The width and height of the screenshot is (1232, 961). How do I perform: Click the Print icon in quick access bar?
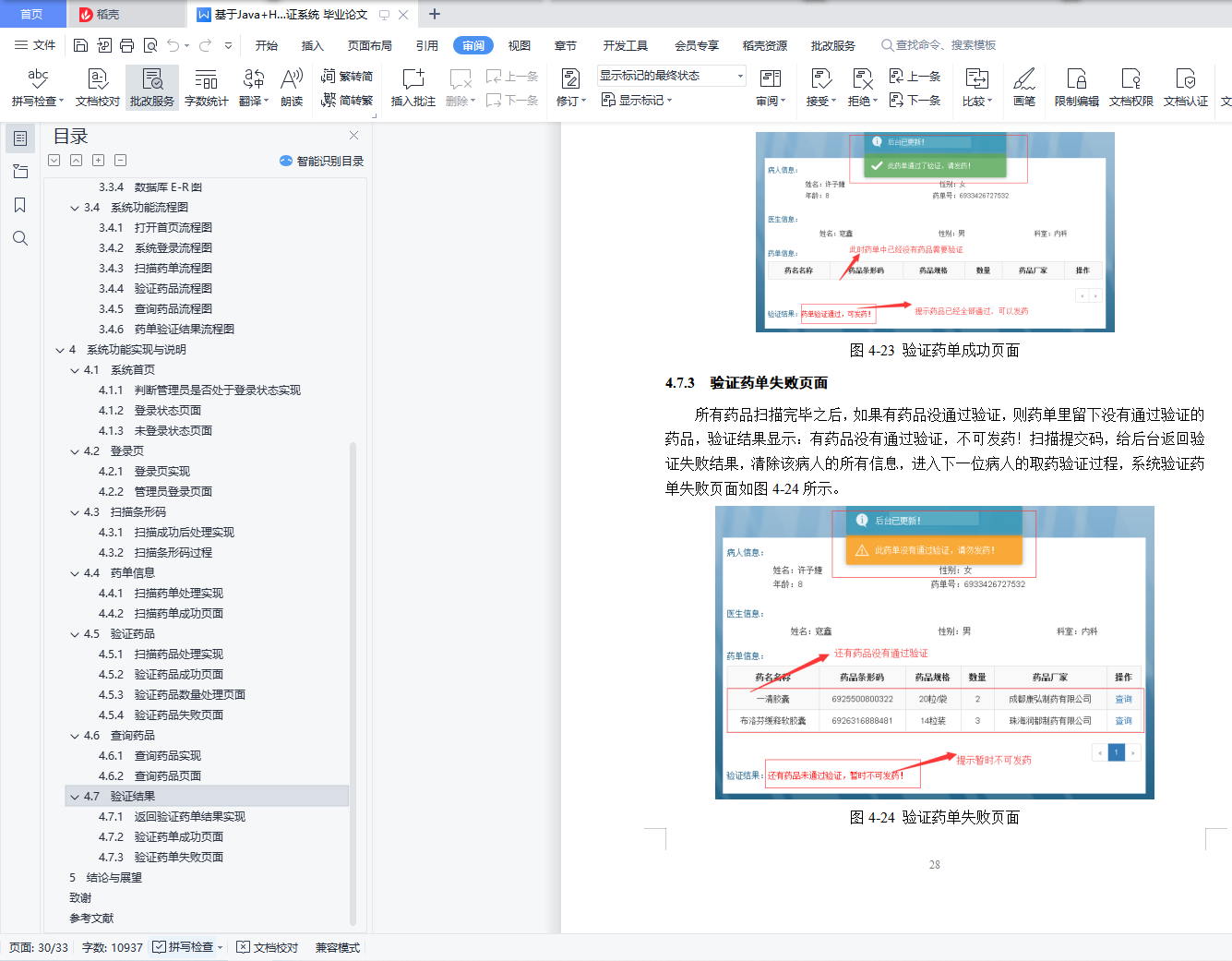click(127, 45)
